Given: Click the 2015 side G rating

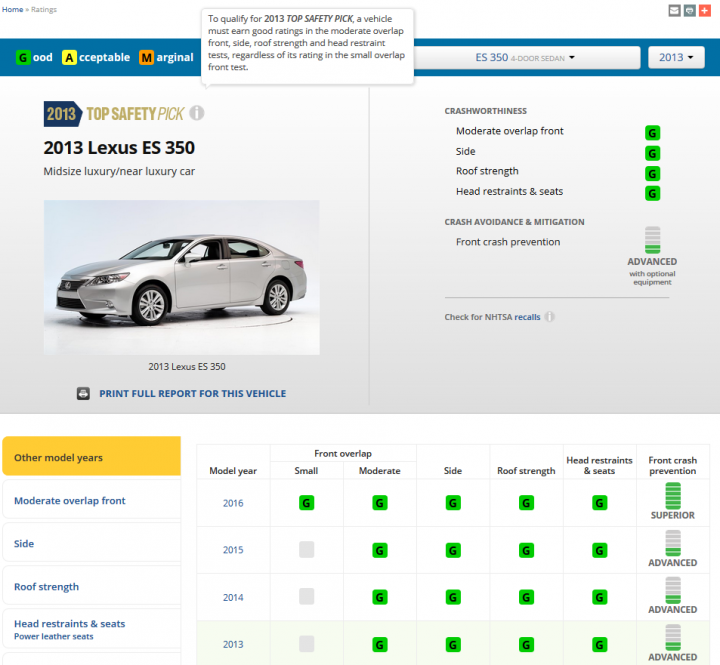Looking at the screenshot, I should [x=453, y=550].
